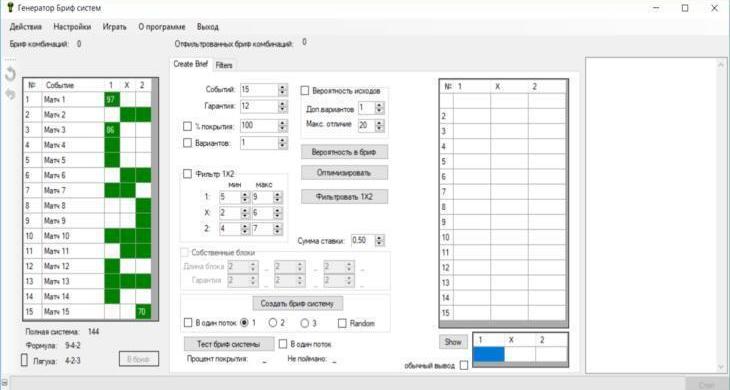Click green cell 97 in Матч 1 row
730x390 pixels.
point(112,100)
